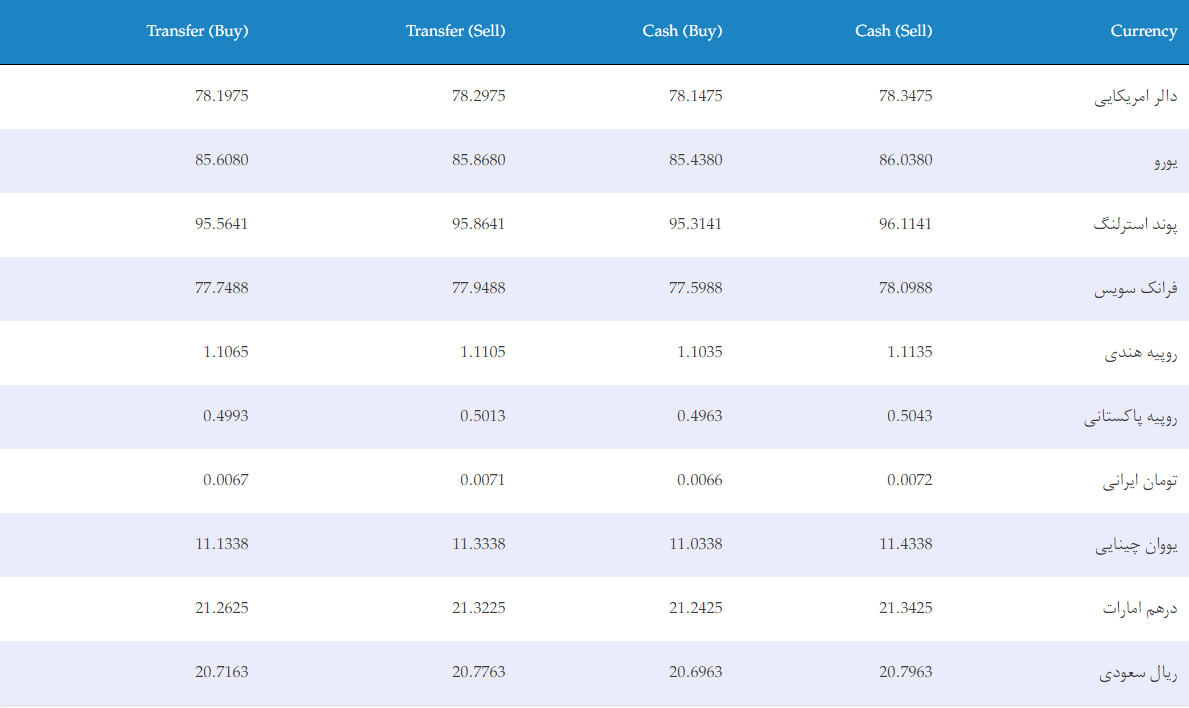Image resolution: width=1189 pixels, height=708 pixels.
Task: Click the Transfer (Buy) column header
Action: click(197, 31)
